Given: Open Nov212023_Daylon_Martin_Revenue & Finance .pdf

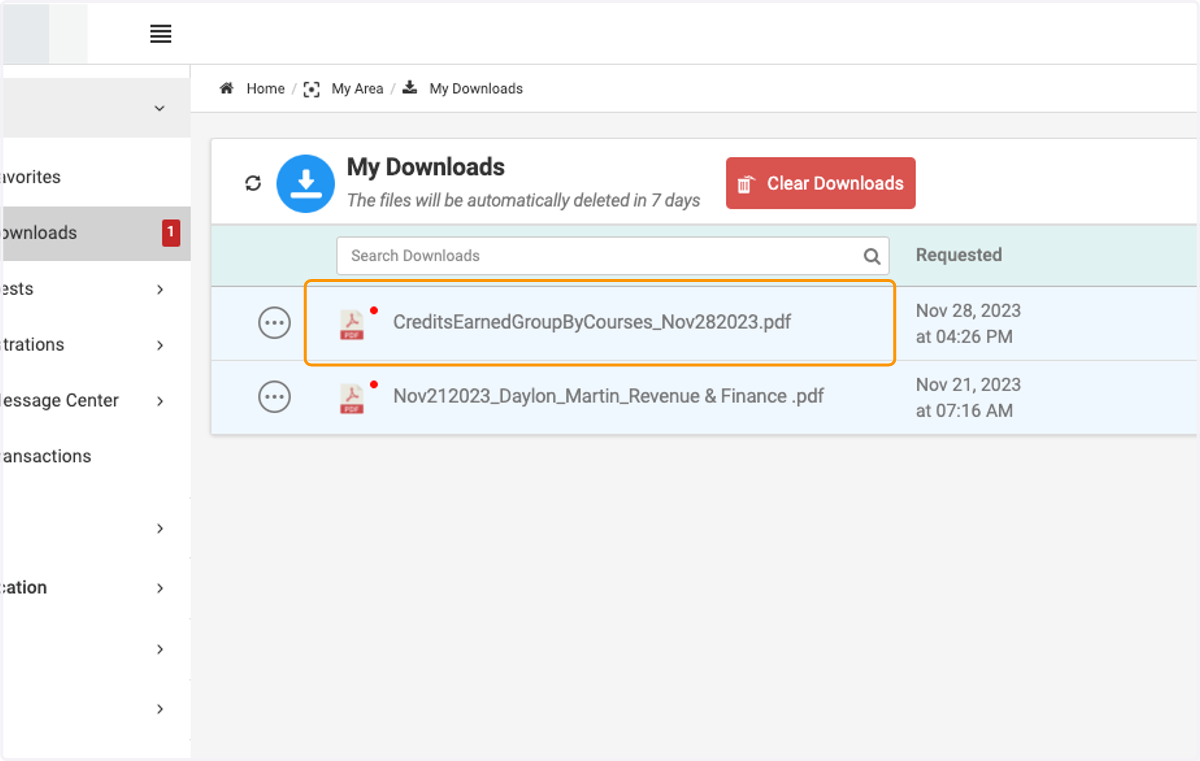Looking at the screenshot, I should (608, 396).
